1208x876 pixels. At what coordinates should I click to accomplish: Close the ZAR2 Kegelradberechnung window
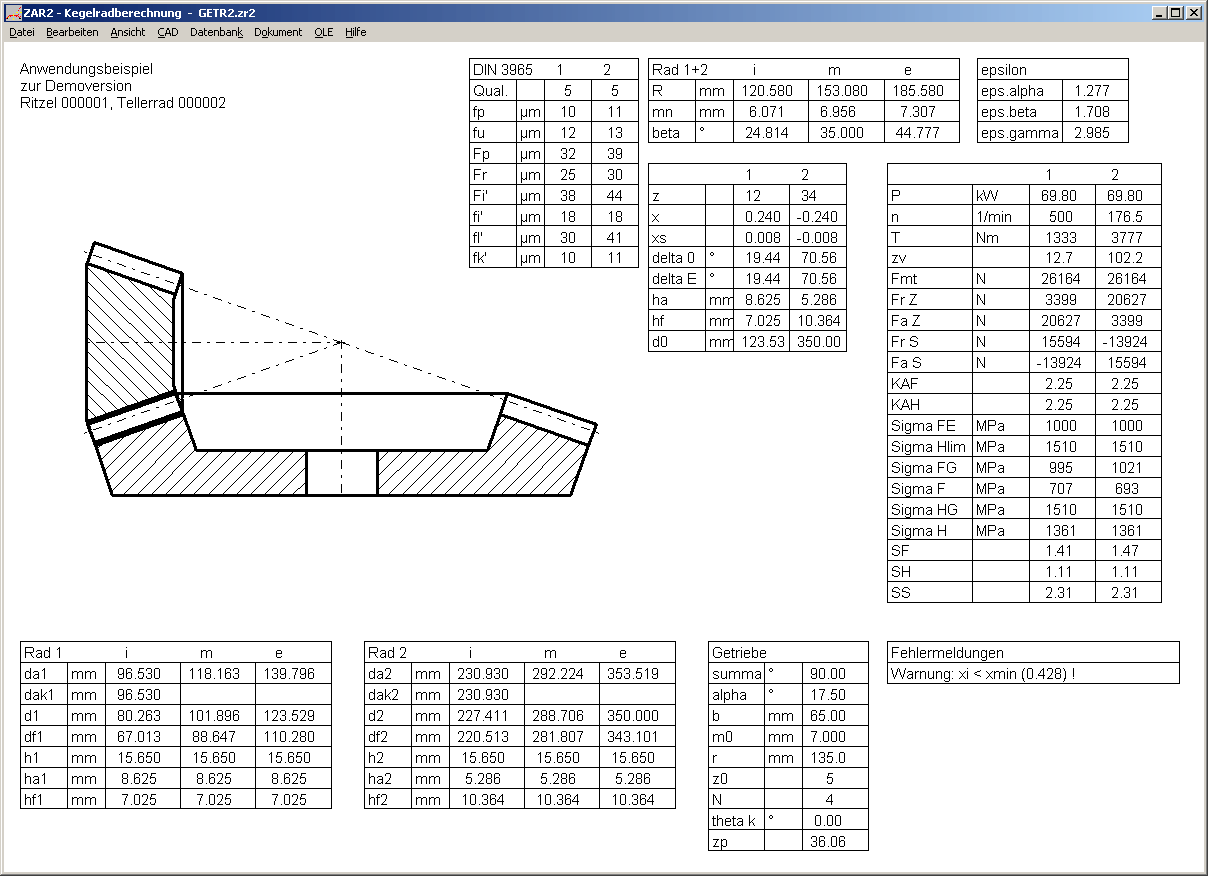pos(1194,13)
